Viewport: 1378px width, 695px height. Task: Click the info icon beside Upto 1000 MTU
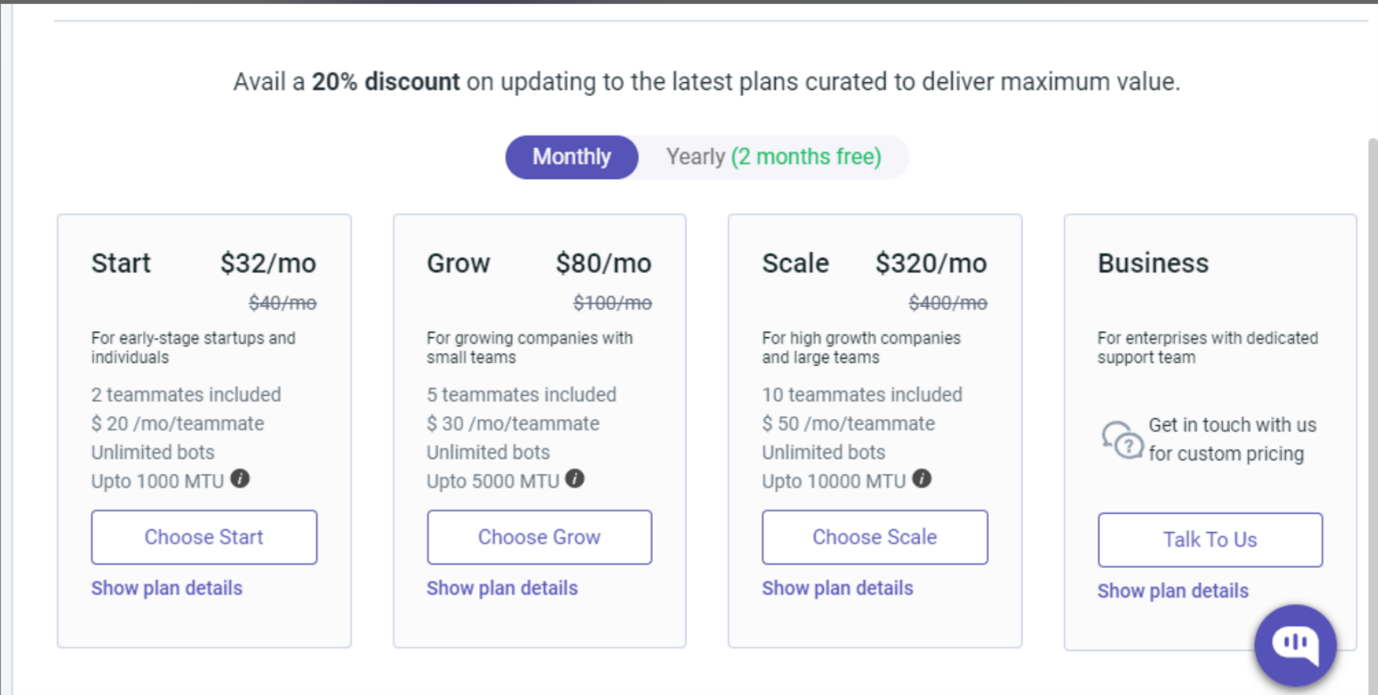240,479
